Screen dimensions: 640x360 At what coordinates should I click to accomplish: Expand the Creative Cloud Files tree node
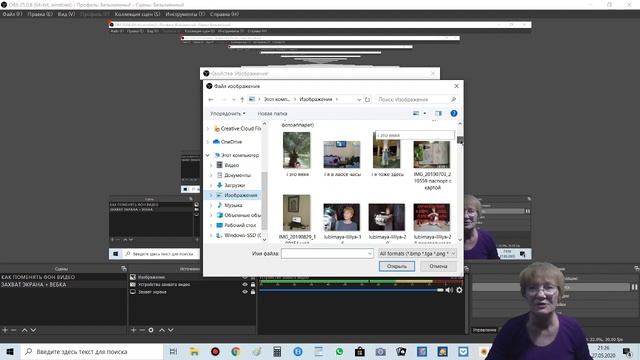[x=208, y=129]
